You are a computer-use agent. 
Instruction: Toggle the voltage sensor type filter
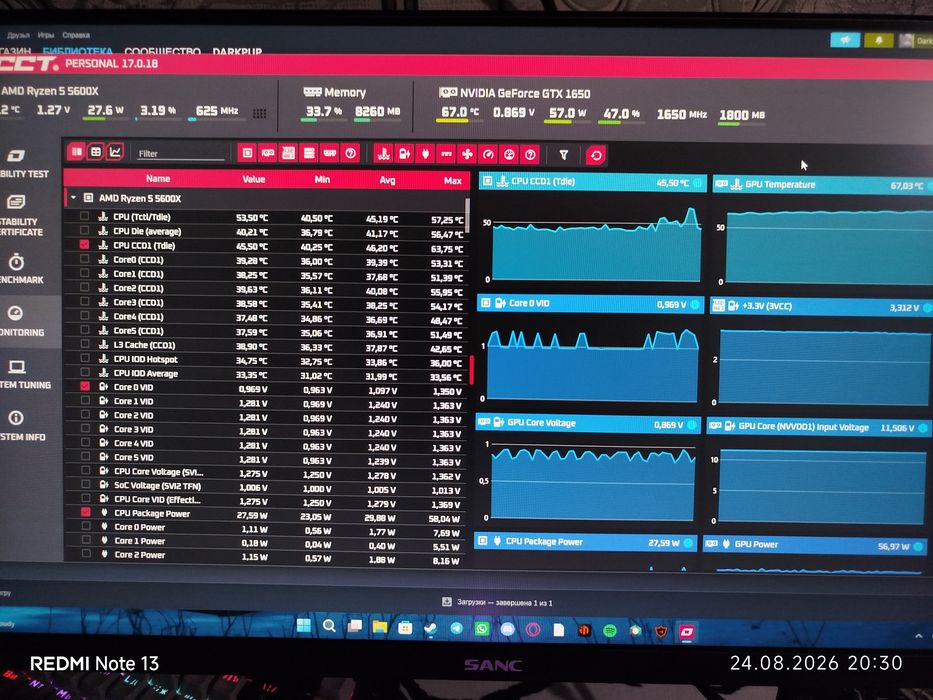click(405, 154)
